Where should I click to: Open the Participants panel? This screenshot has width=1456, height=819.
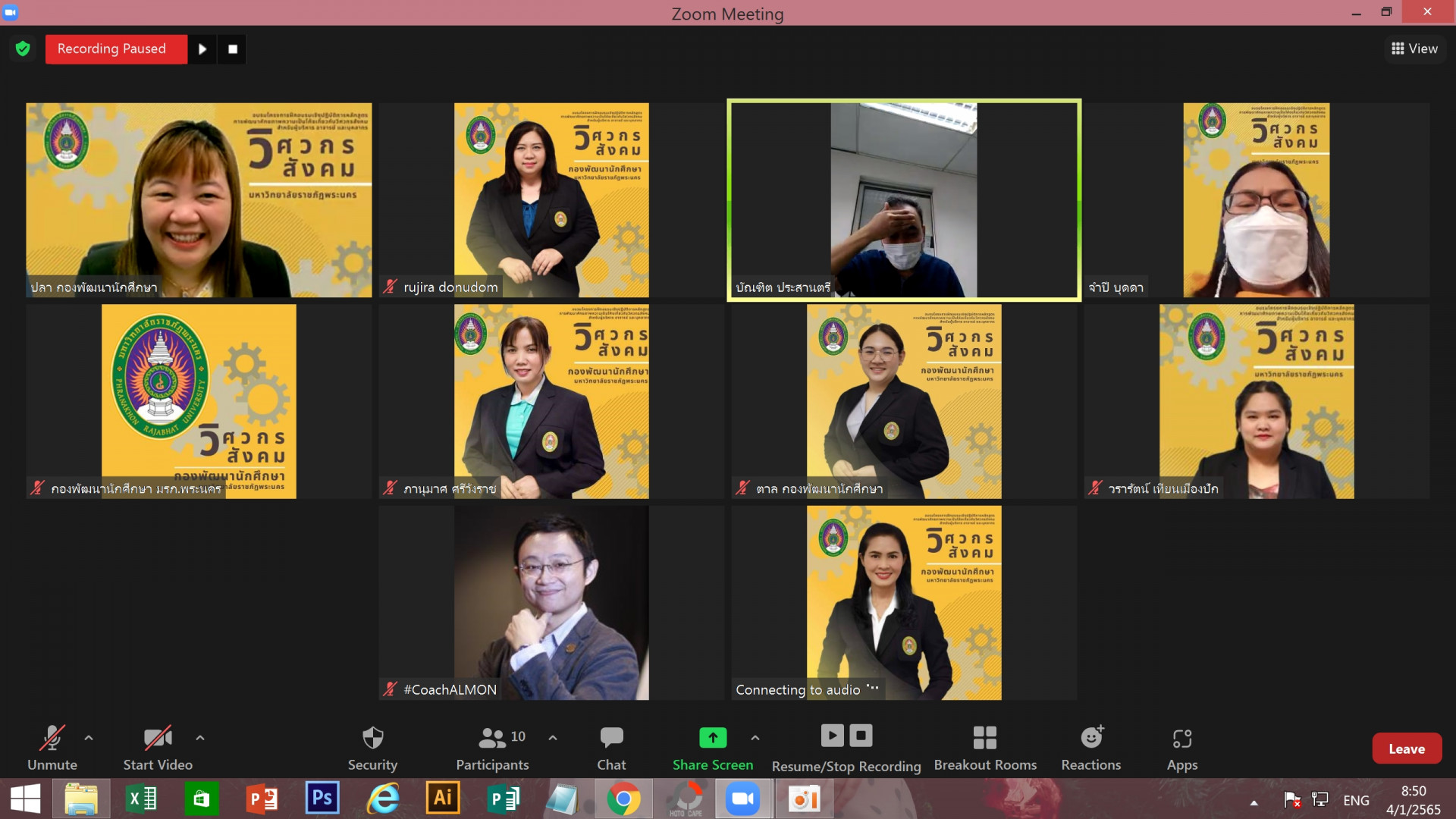coord(493,748)
